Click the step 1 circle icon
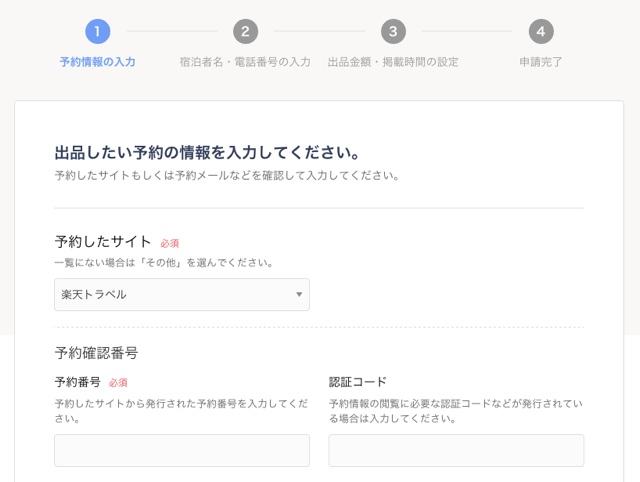 click(x=97, y=31)
